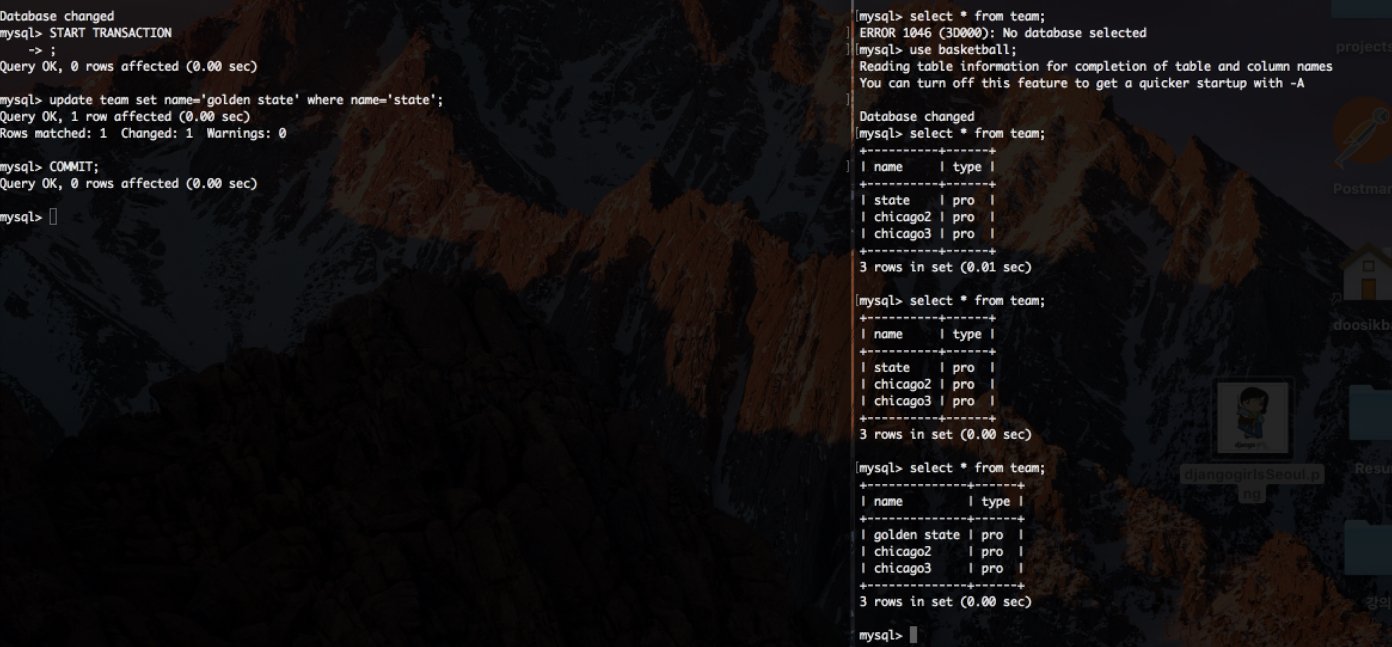Viewport: 1392px width, 647px height.
Task: Click the START TRANSACTION command line
Action: 86,33
